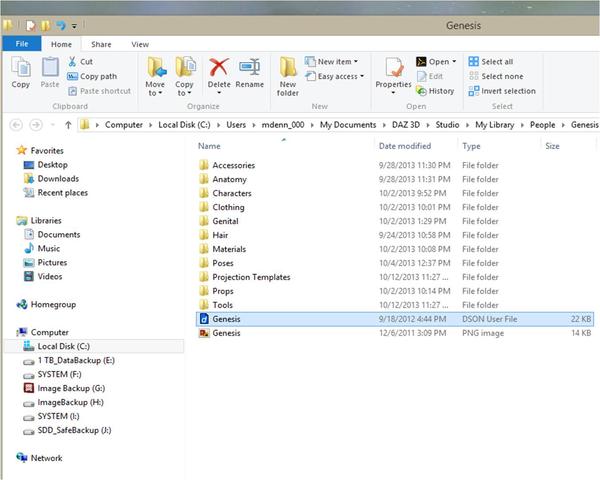
Task: Click the Cut scissors icon
Action: (x=72, y=61)
